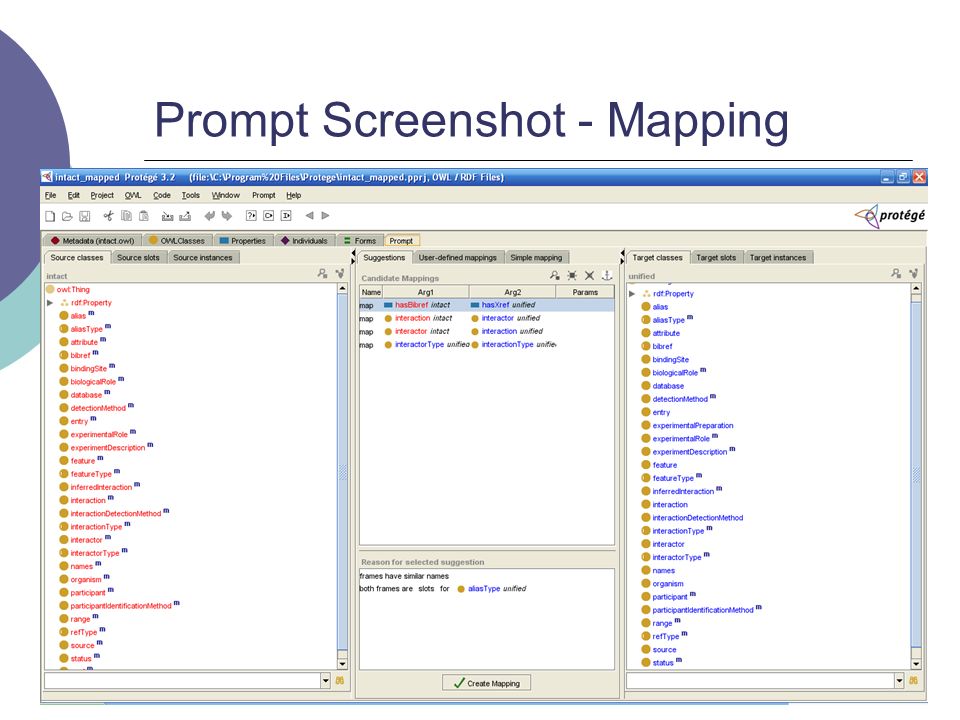The image size is (960, 720).
Task: Open the Source slots tab
Action: pyautogui.click(x=138, y=258)
